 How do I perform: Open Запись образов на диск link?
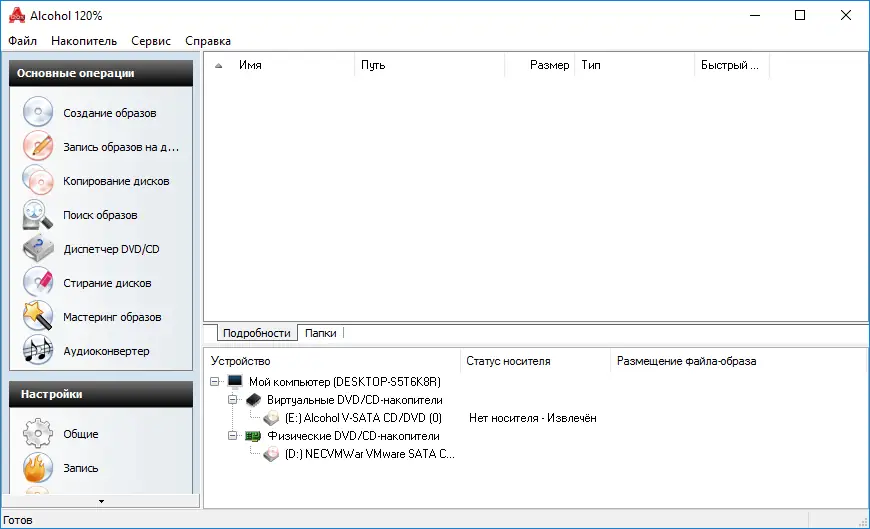pos(121,147)
